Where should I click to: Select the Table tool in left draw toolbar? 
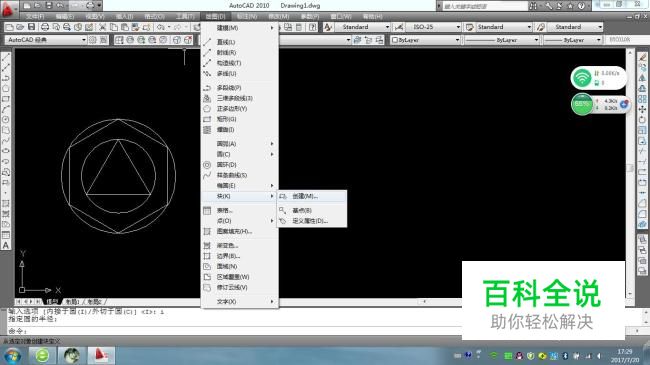pos(6,235)
